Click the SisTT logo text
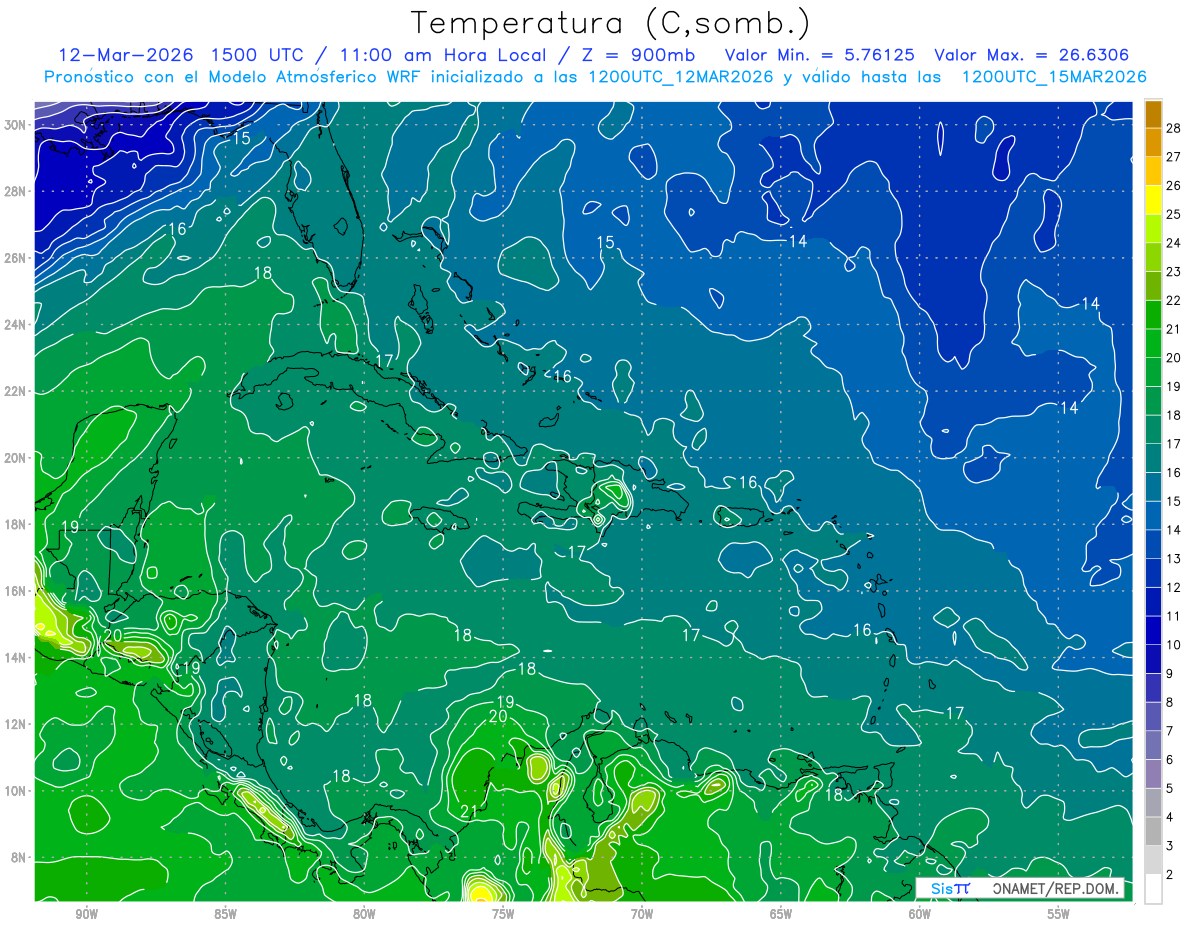1200x927 pixels. (950, 888)
